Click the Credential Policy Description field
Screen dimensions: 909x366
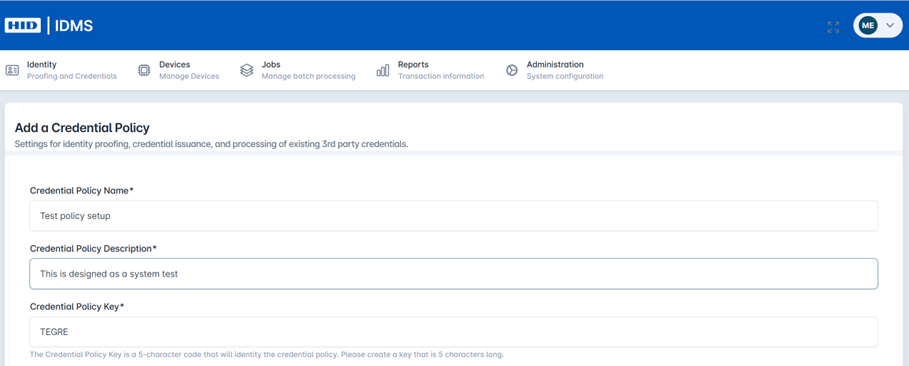click(453, 274)
